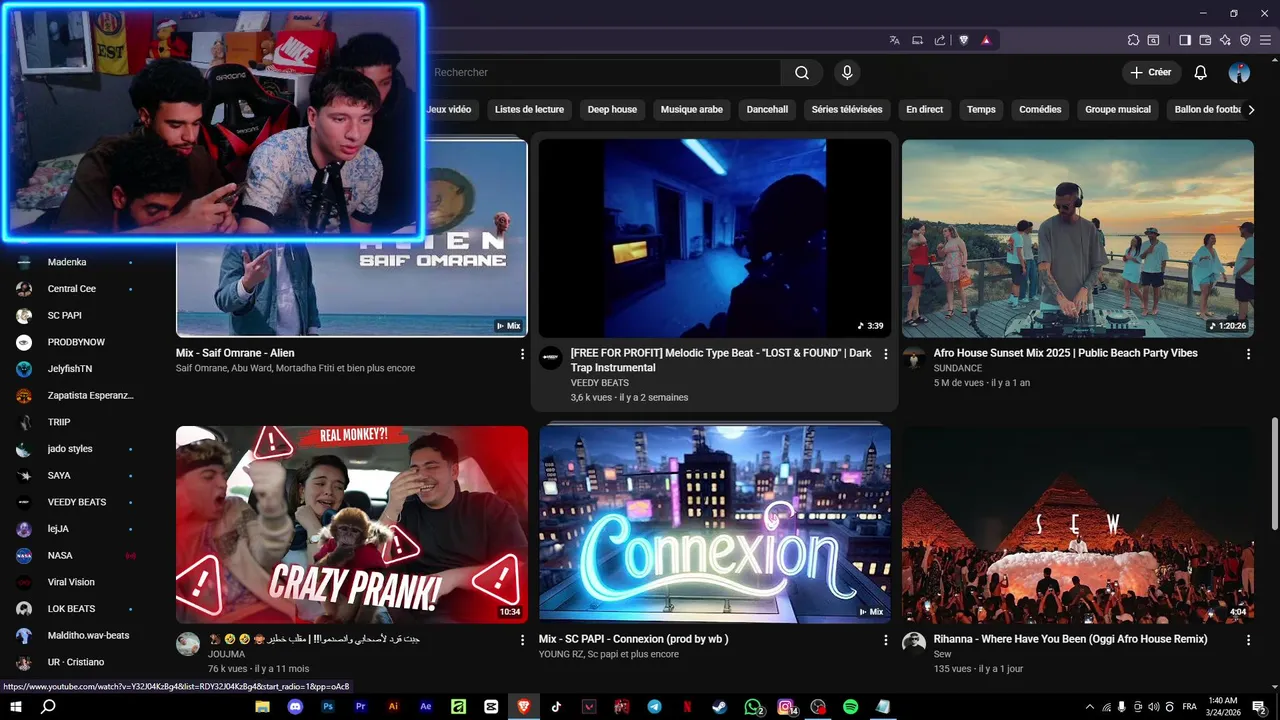The height and width of the screenshot is (720, 1280).
Task: Open the Brave hamburger main menu
Action: pyautogui.click(x=1265, y=40)
